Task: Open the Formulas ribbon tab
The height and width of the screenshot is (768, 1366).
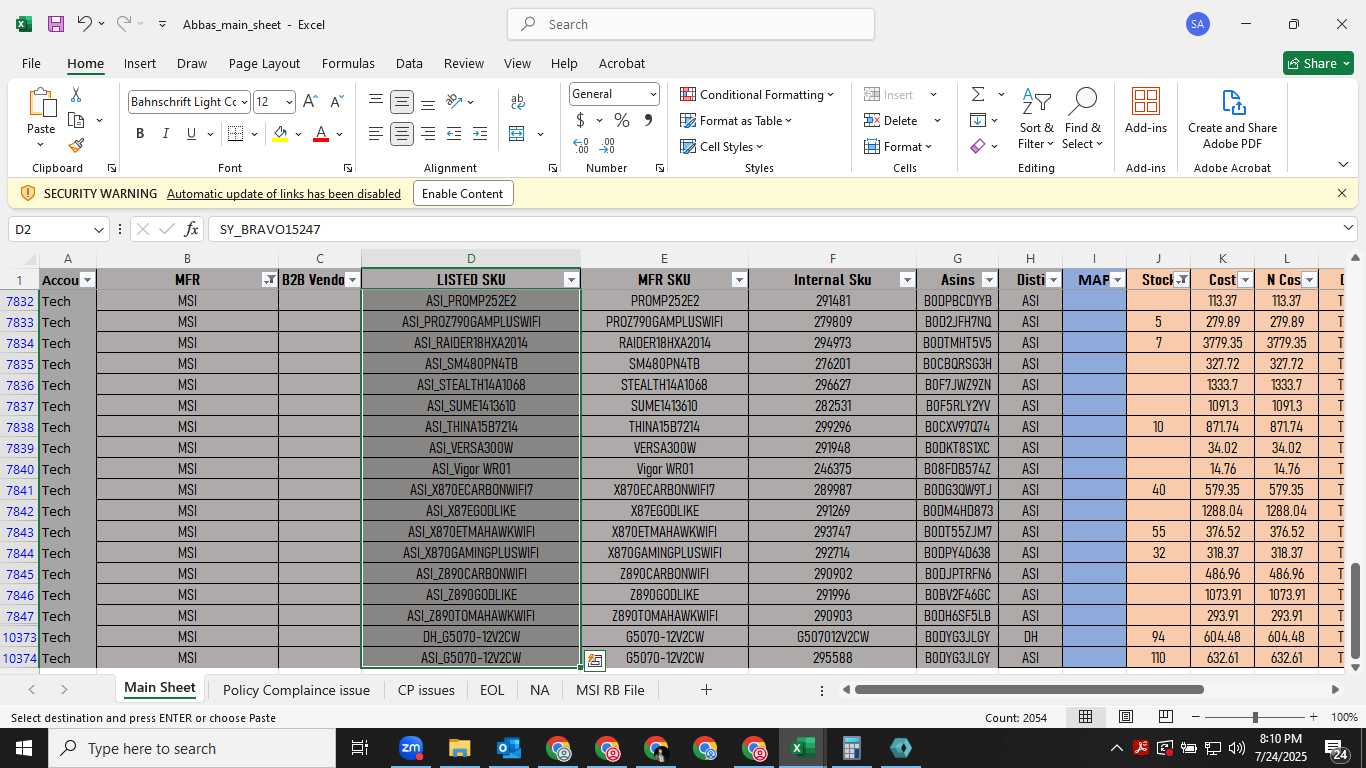Action: pos(348,63)
